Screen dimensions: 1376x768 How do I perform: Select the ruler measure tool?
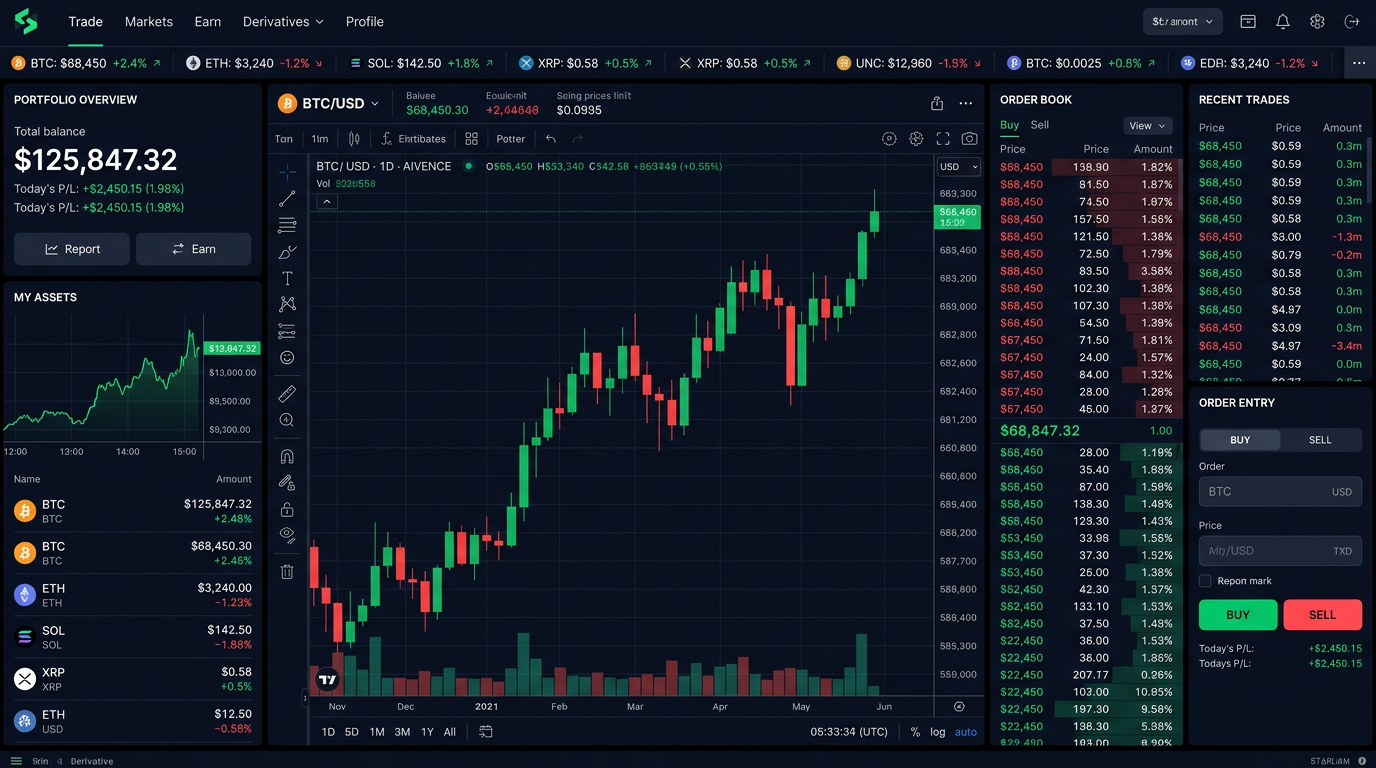(287, 394)
